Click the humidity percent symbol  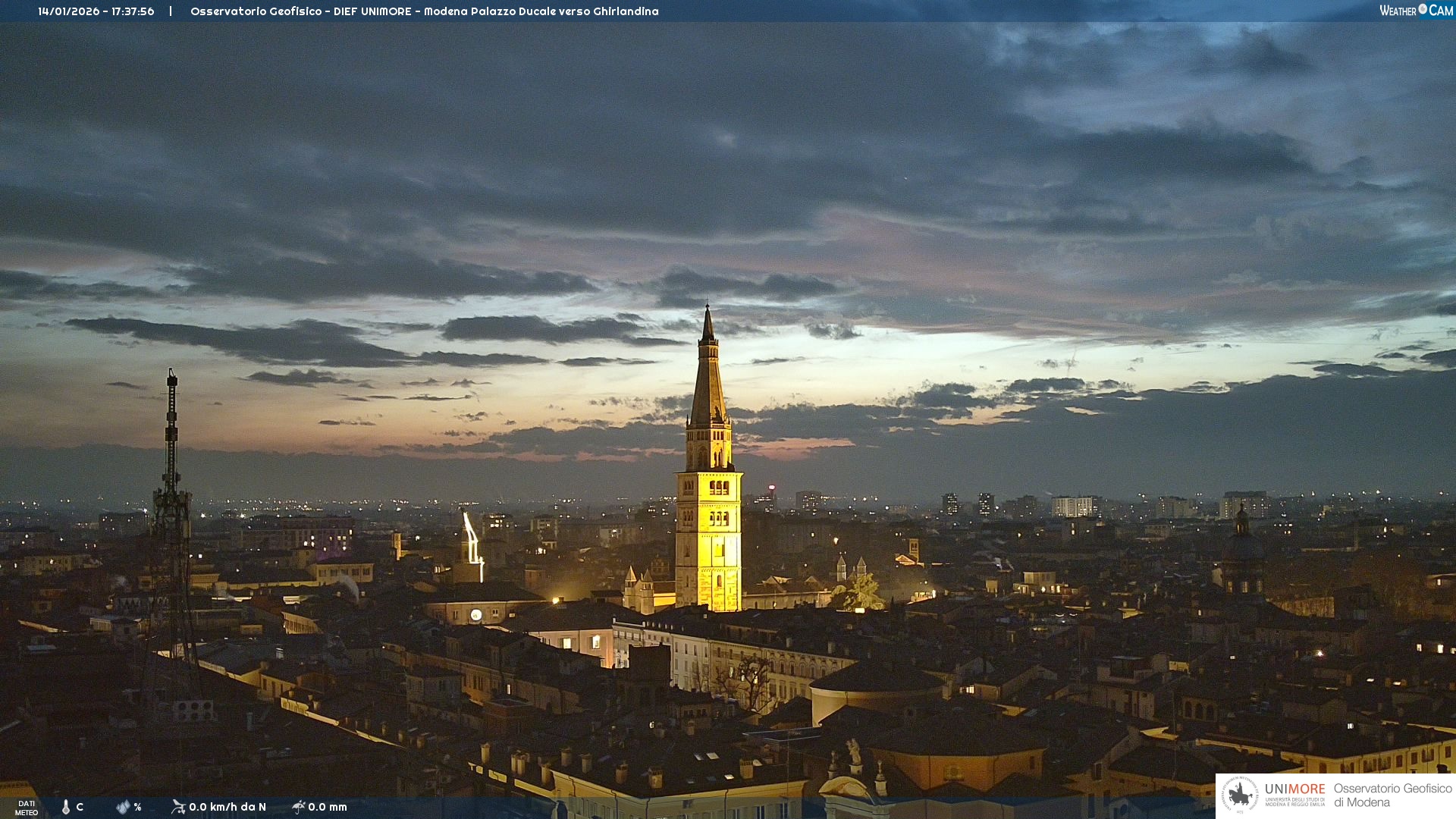pyautogui.click(x=137, y=807)
